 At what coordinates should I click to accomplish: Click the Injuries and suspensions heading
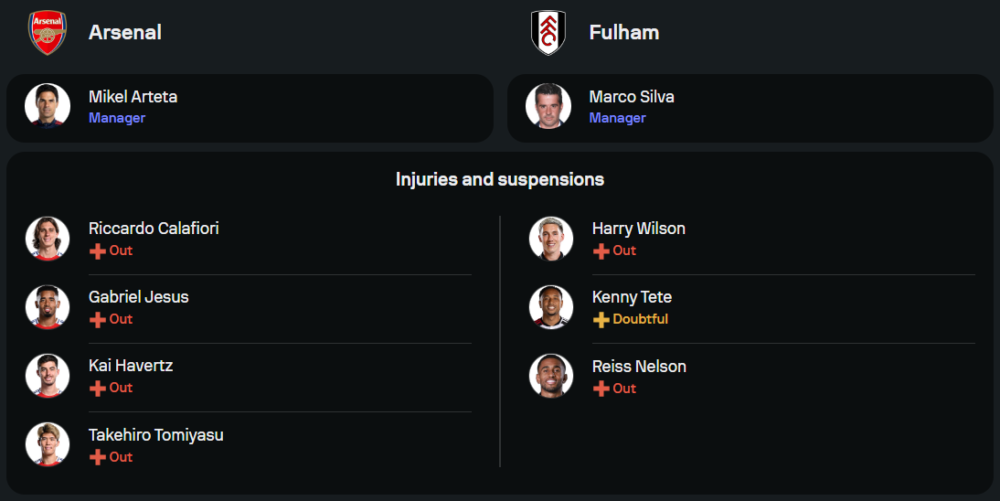(x=500, y=180)
